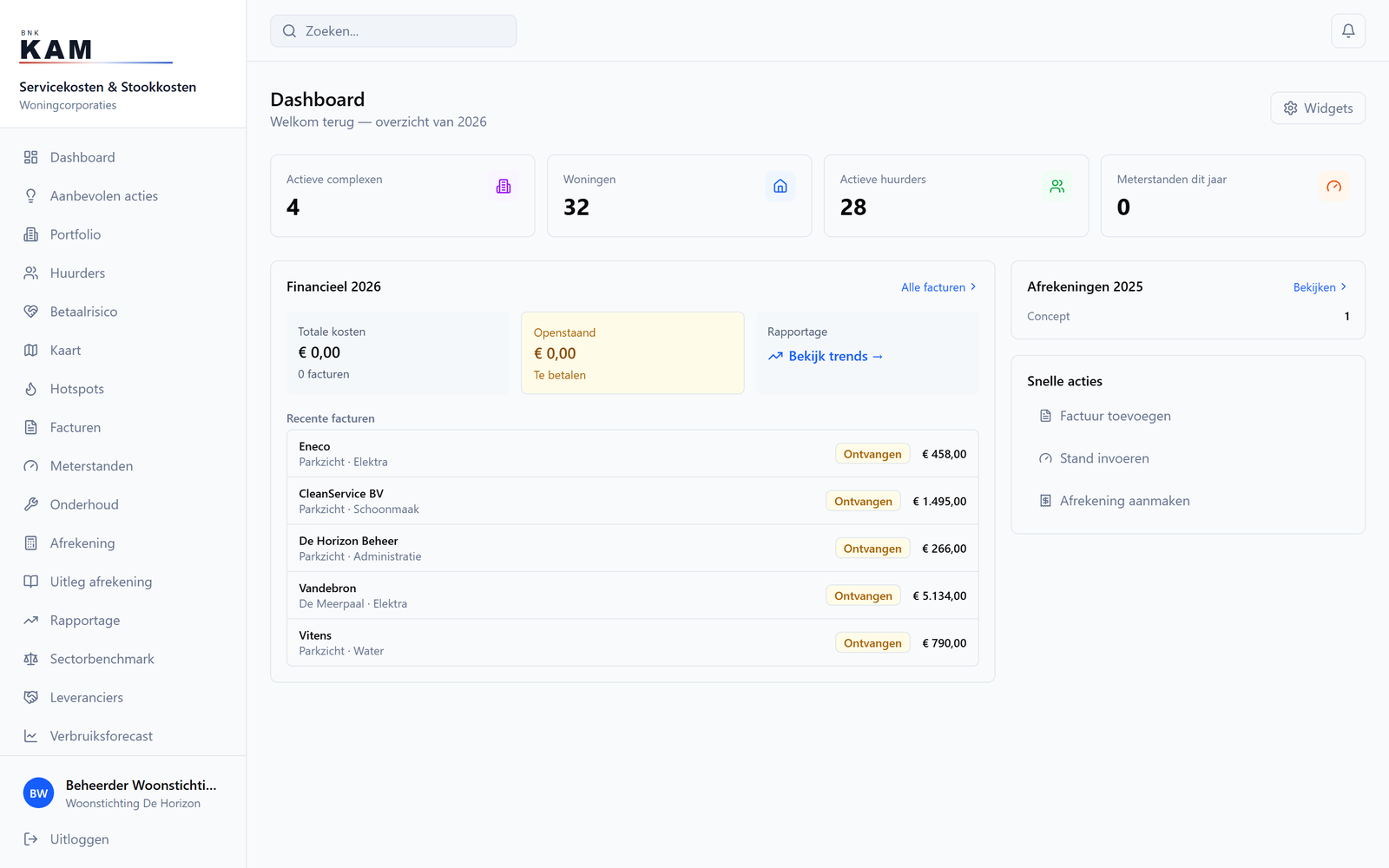The height and width of the screenshot is (868, 1389).
Task: Click the Beheerder Woonstichting profile name
Action: (x=142, y=786)
